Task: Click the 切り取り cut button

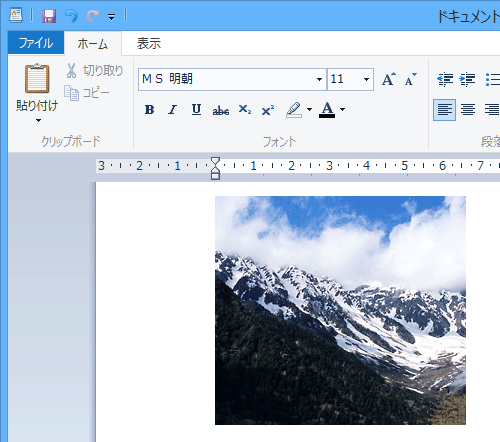Action: pyautogui.click(x=95, y=71)
